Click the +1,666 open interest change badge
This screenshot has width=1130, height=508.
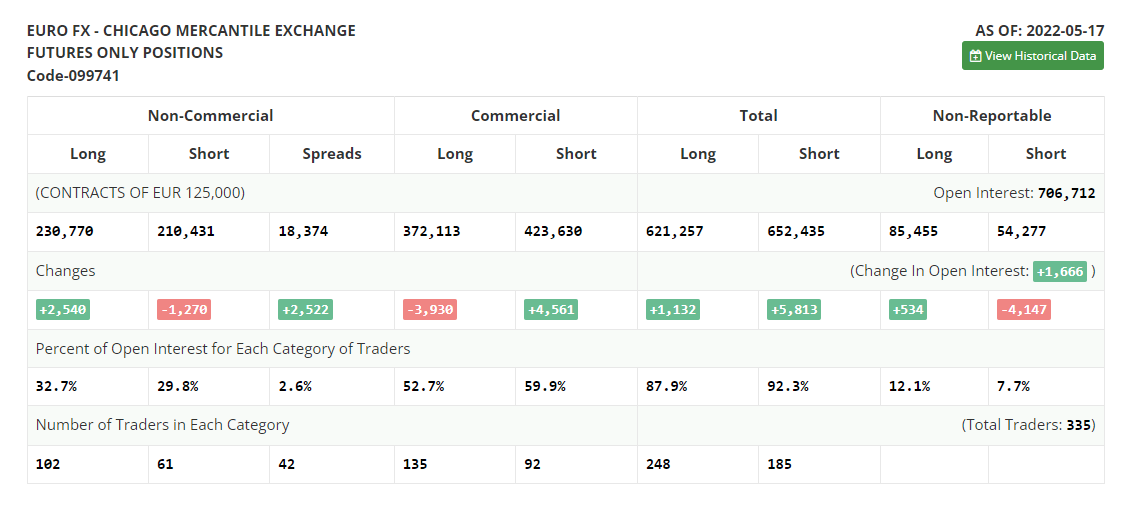click(1059, 271)
